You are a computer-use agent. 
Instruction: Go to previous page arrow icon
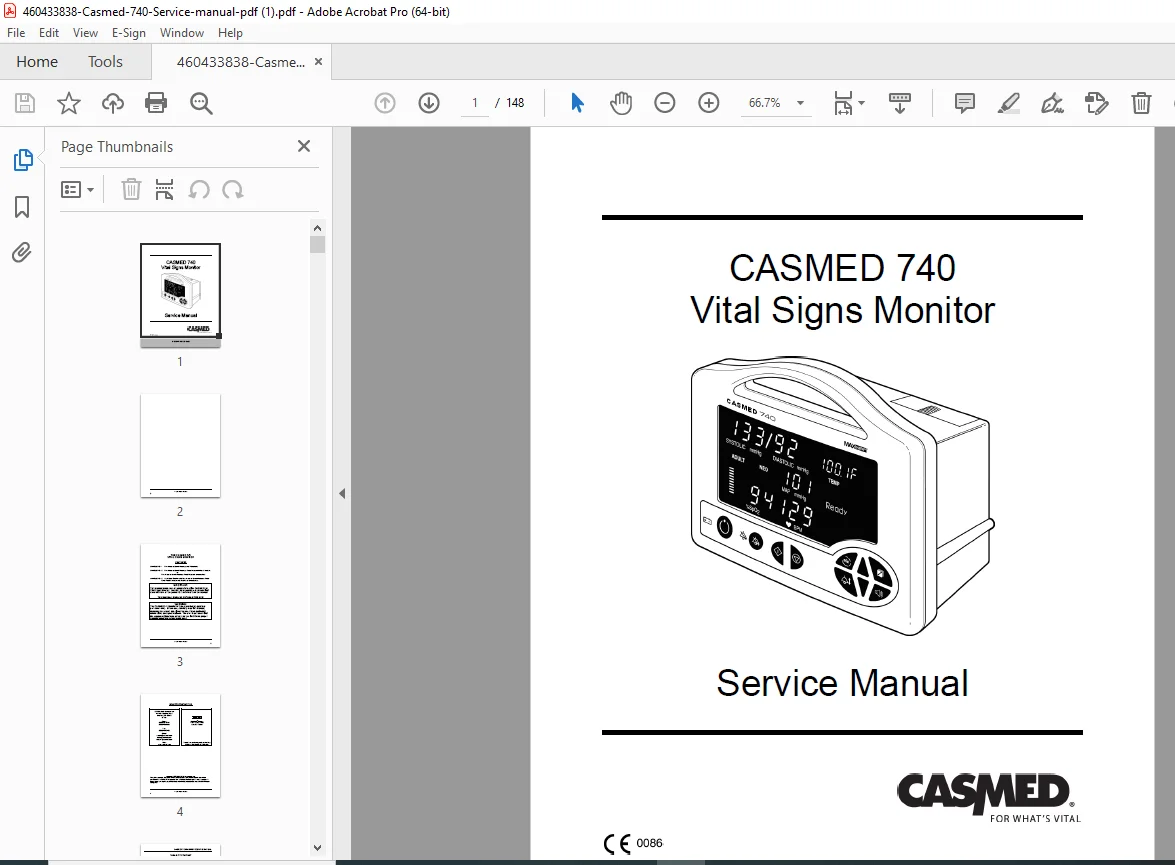pyautogui.click(x=384, y=103)
